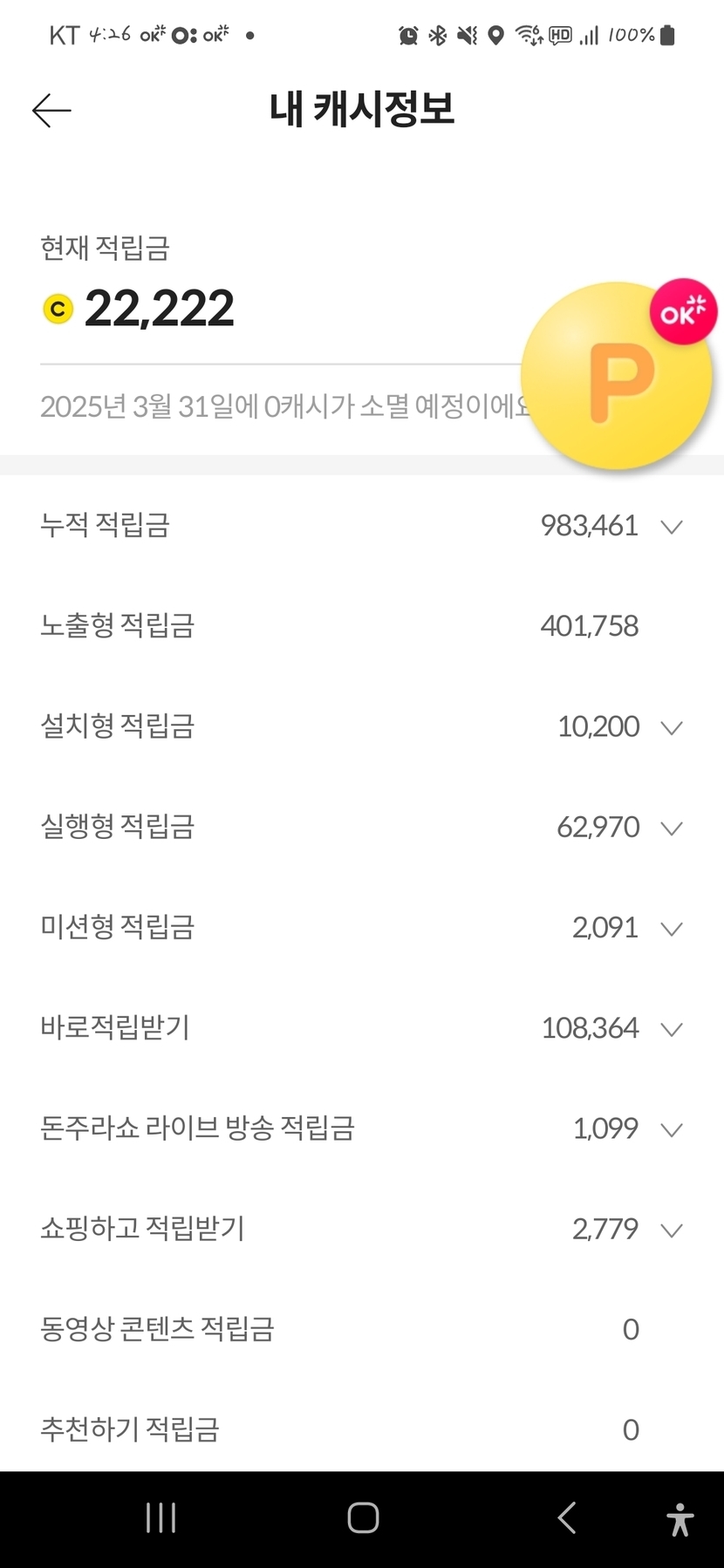Expand the 바로적립받기 chevron
Viewport: 724px width, 1568px height.
click(671, 1029)
